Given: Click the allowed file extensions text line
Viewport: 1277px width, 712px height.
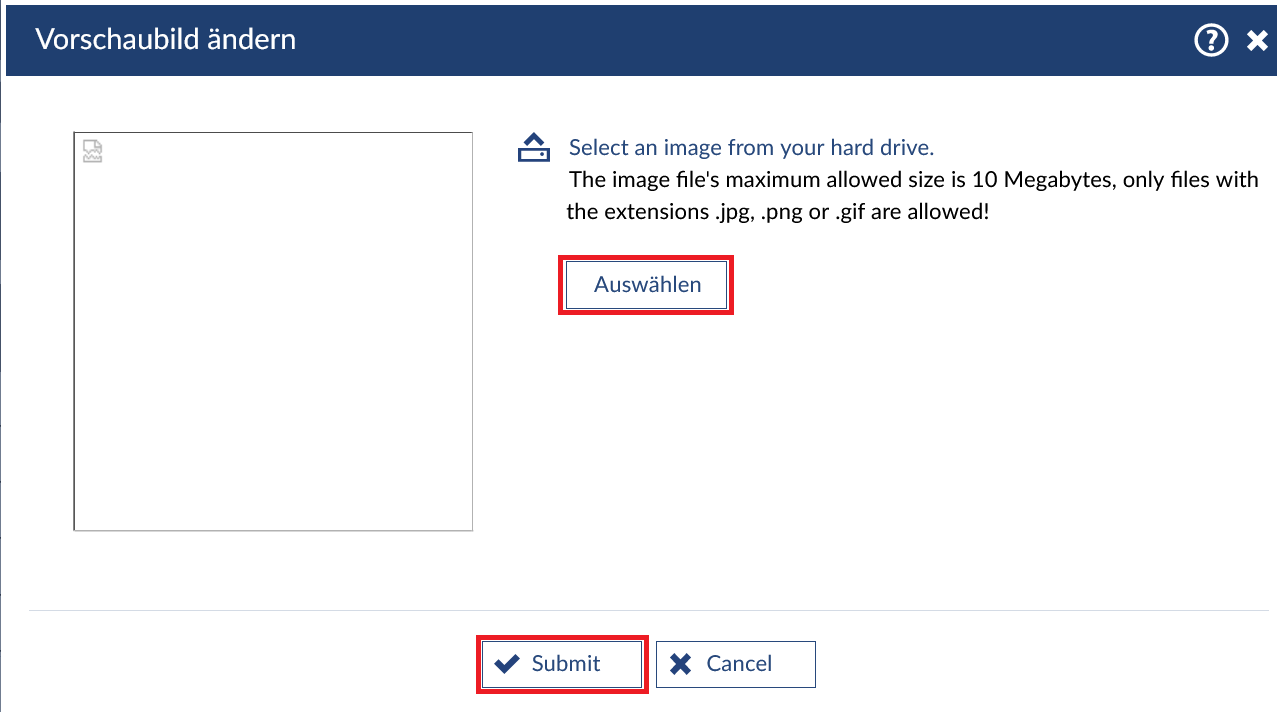Looking at the screenshot, I should click(x=777, y=212).
